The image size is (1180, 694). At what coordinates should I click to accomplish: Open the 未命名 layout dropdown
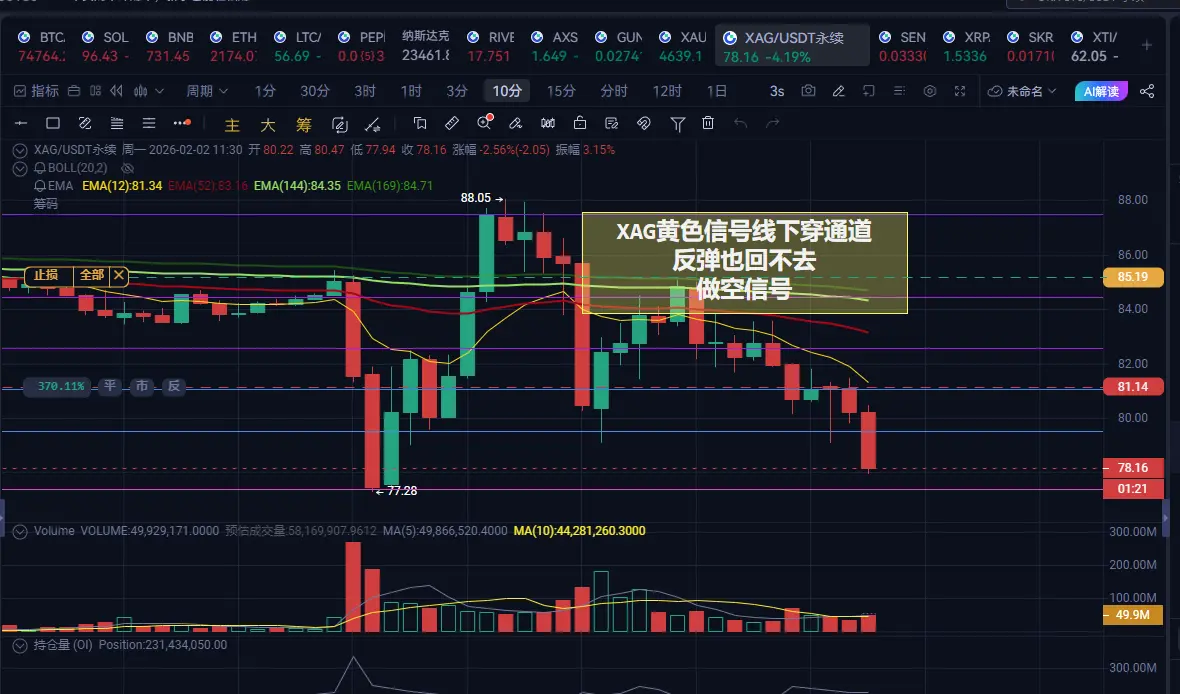[x=1022, y=91]
